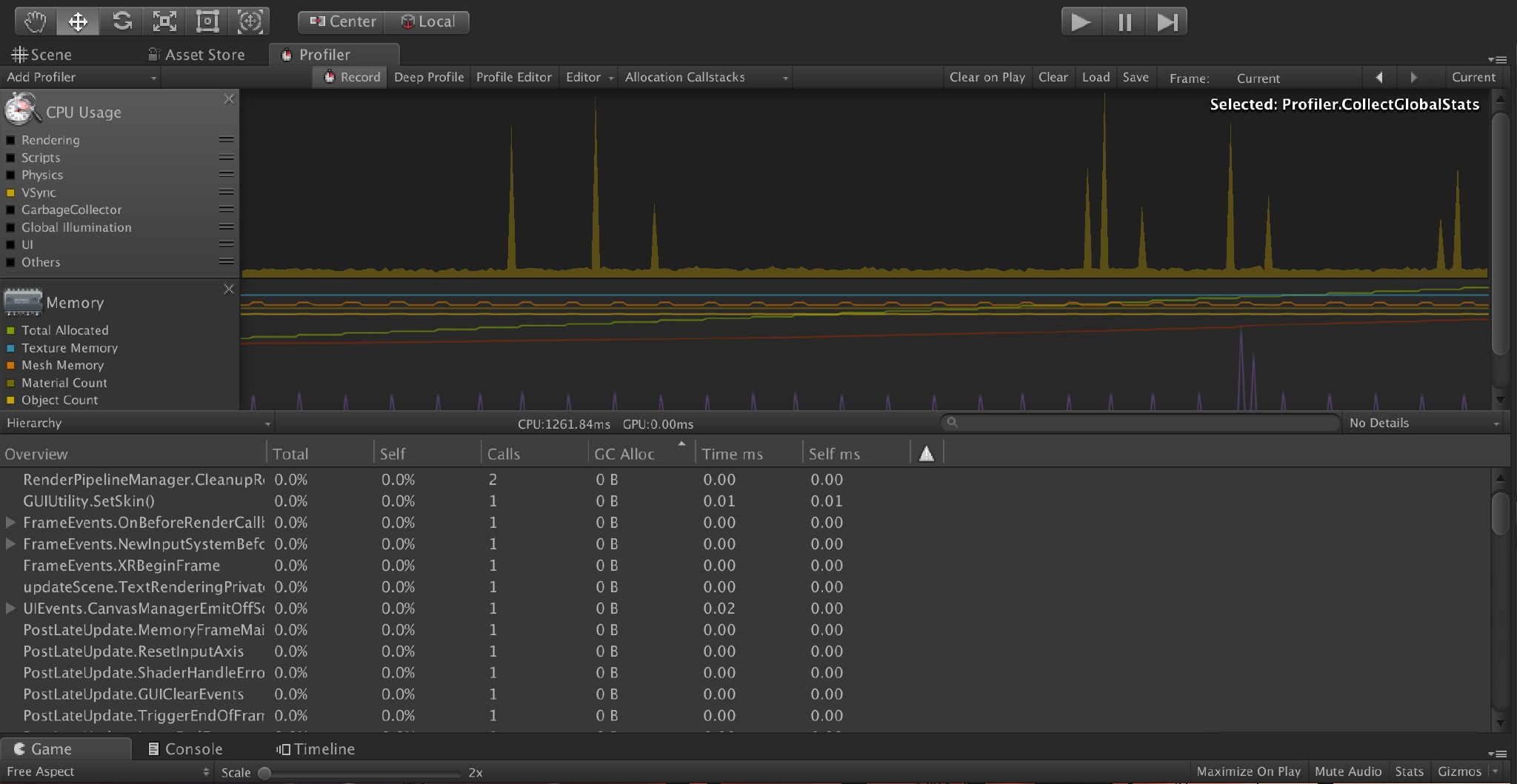Screen dimensions: 1517x784
Task: Toggle Maximize On Play
Action: (x=1248, y=772)
